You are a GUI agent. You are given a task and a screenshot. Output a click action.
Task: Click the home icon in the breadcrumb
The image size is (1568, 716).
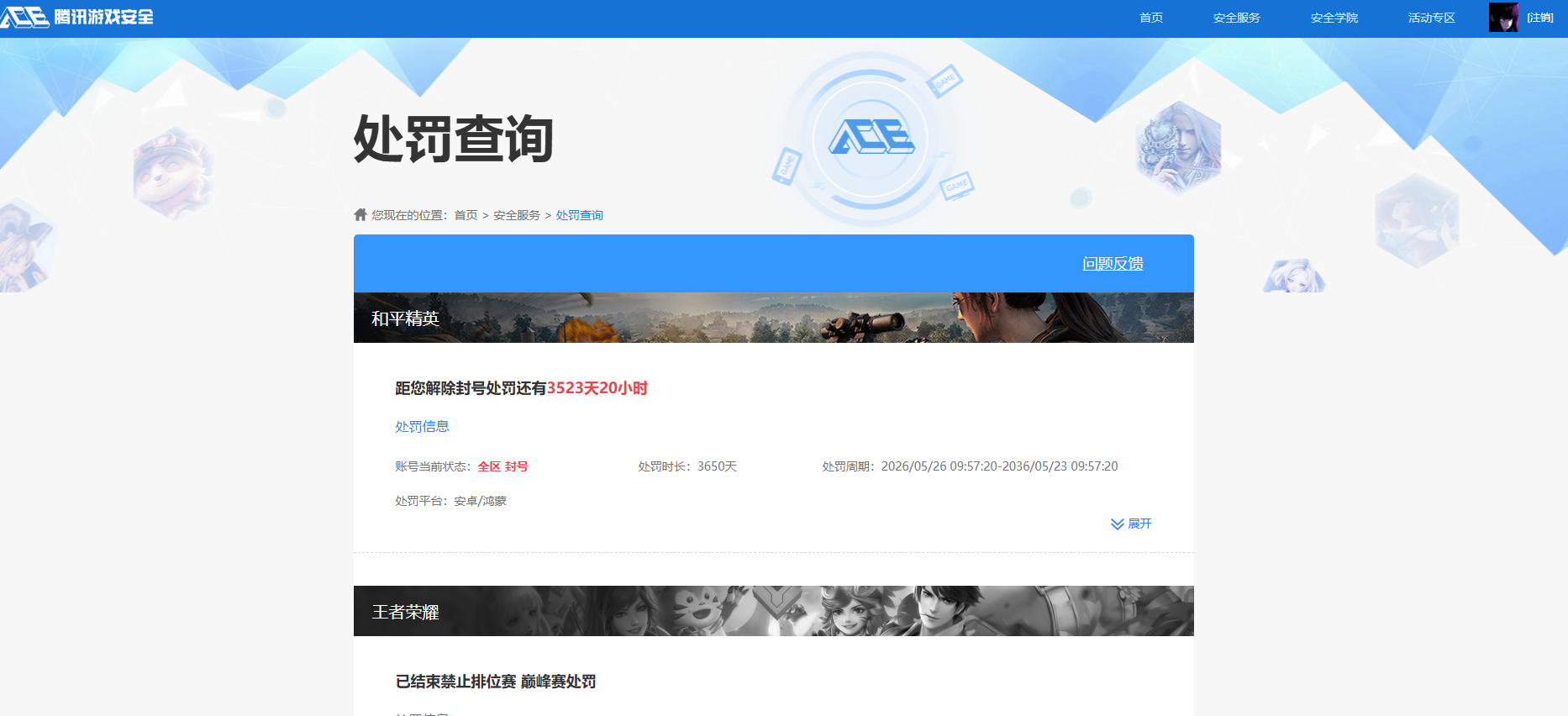tap(360, 214)
